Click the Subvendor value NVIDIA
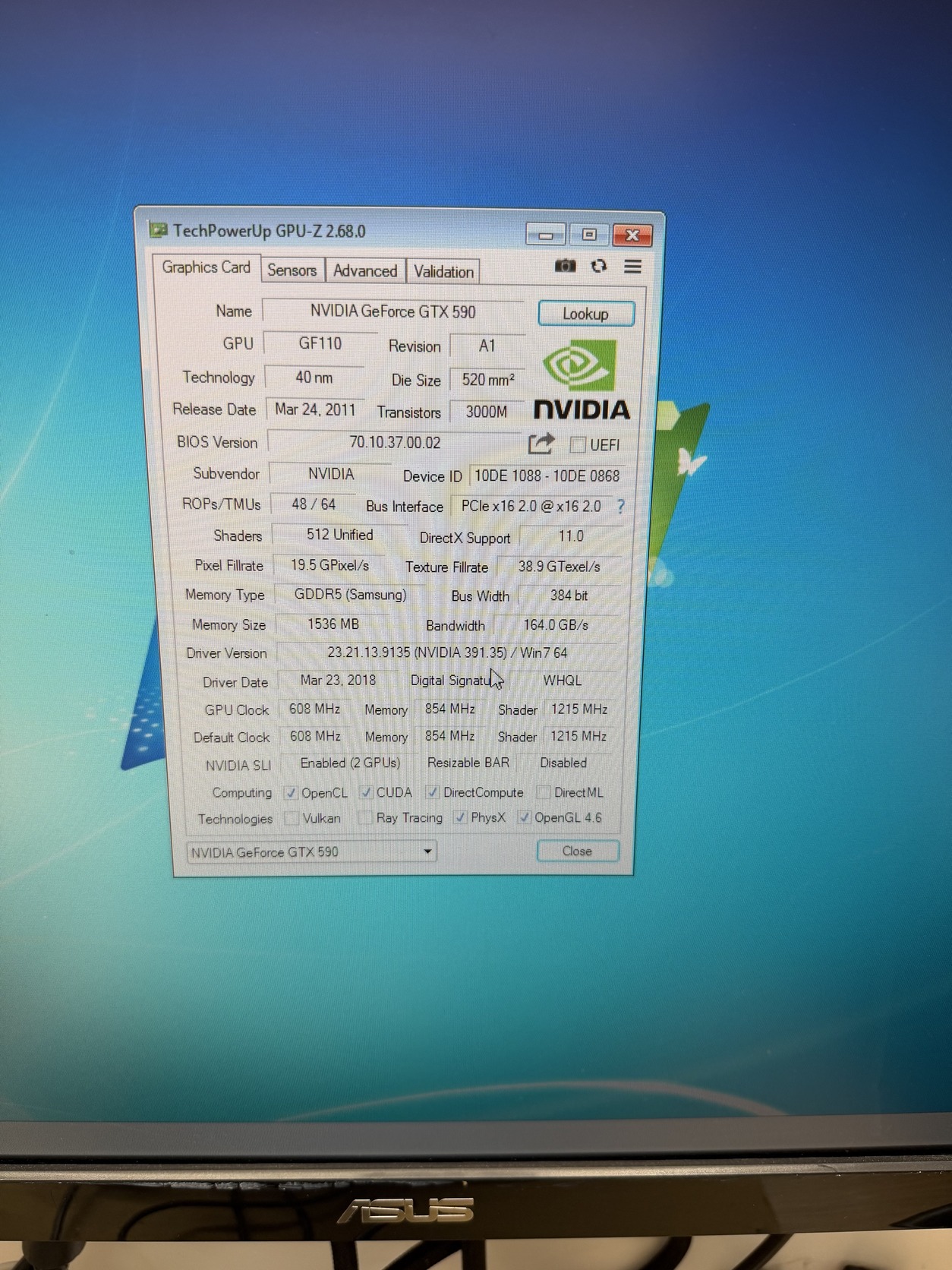The width and height of the screenshot is (952, 1270). click(x=331, y=474)
